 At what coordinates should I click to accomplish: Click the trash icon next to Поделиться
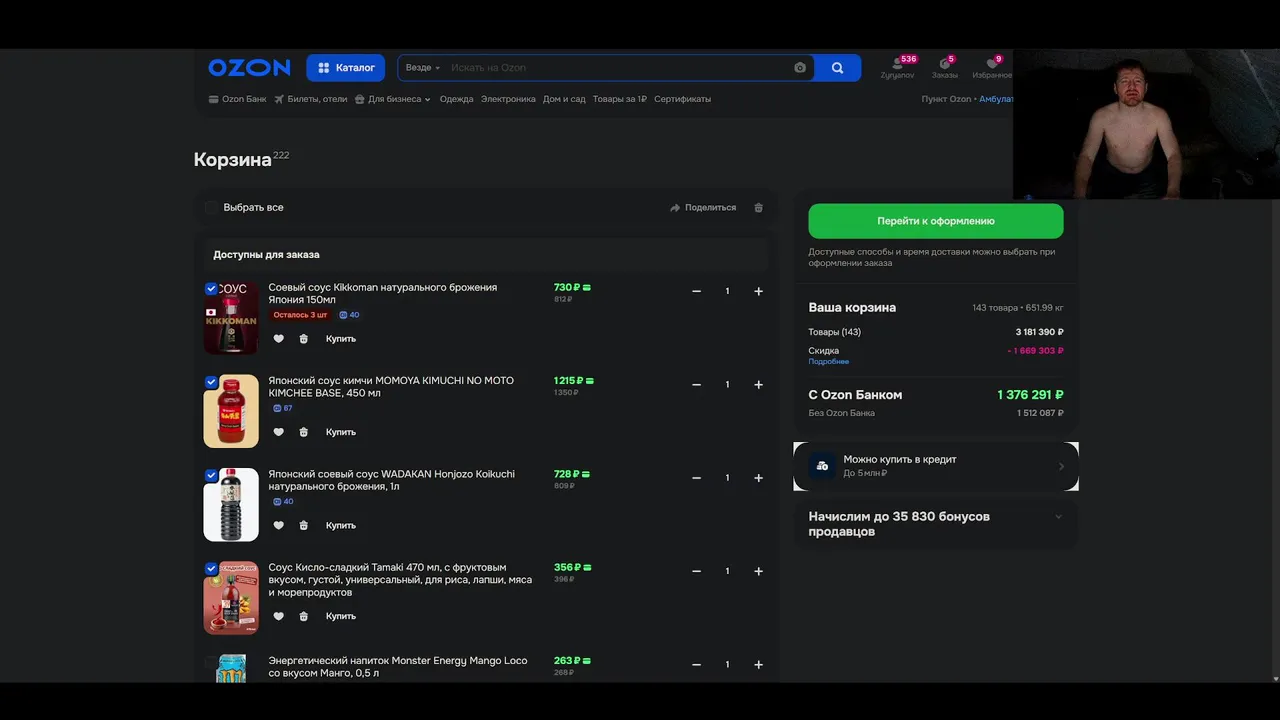(758, 208)
